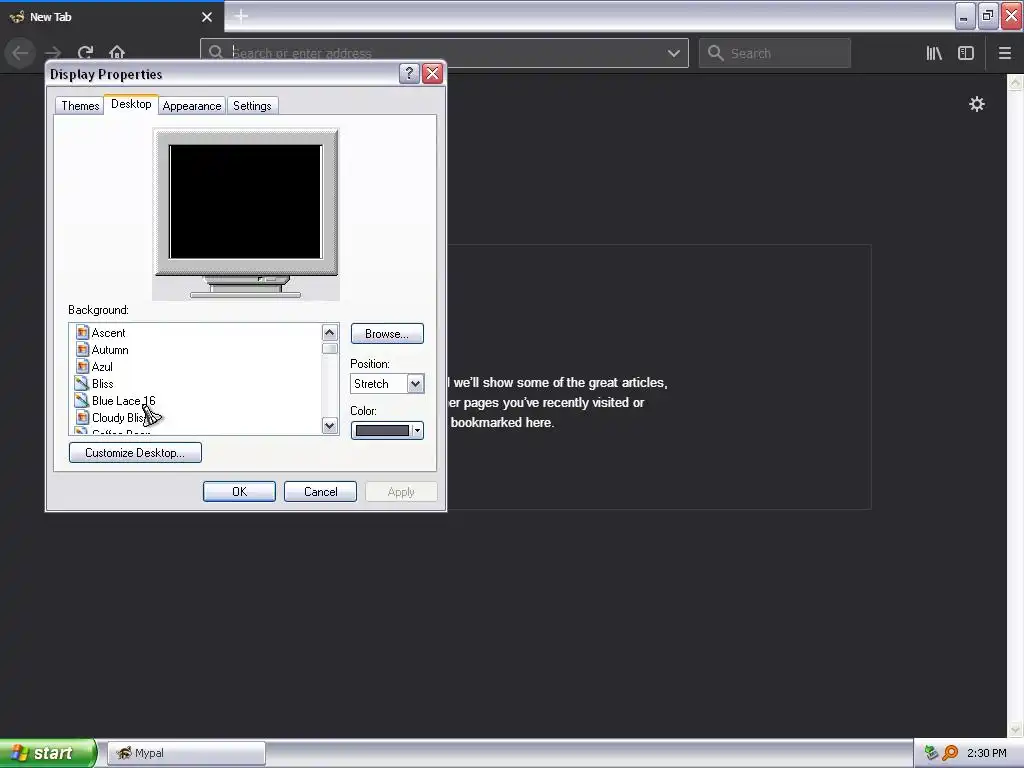Confirm with the OK button
1024x768 pixels.
(x=239, y=492)
